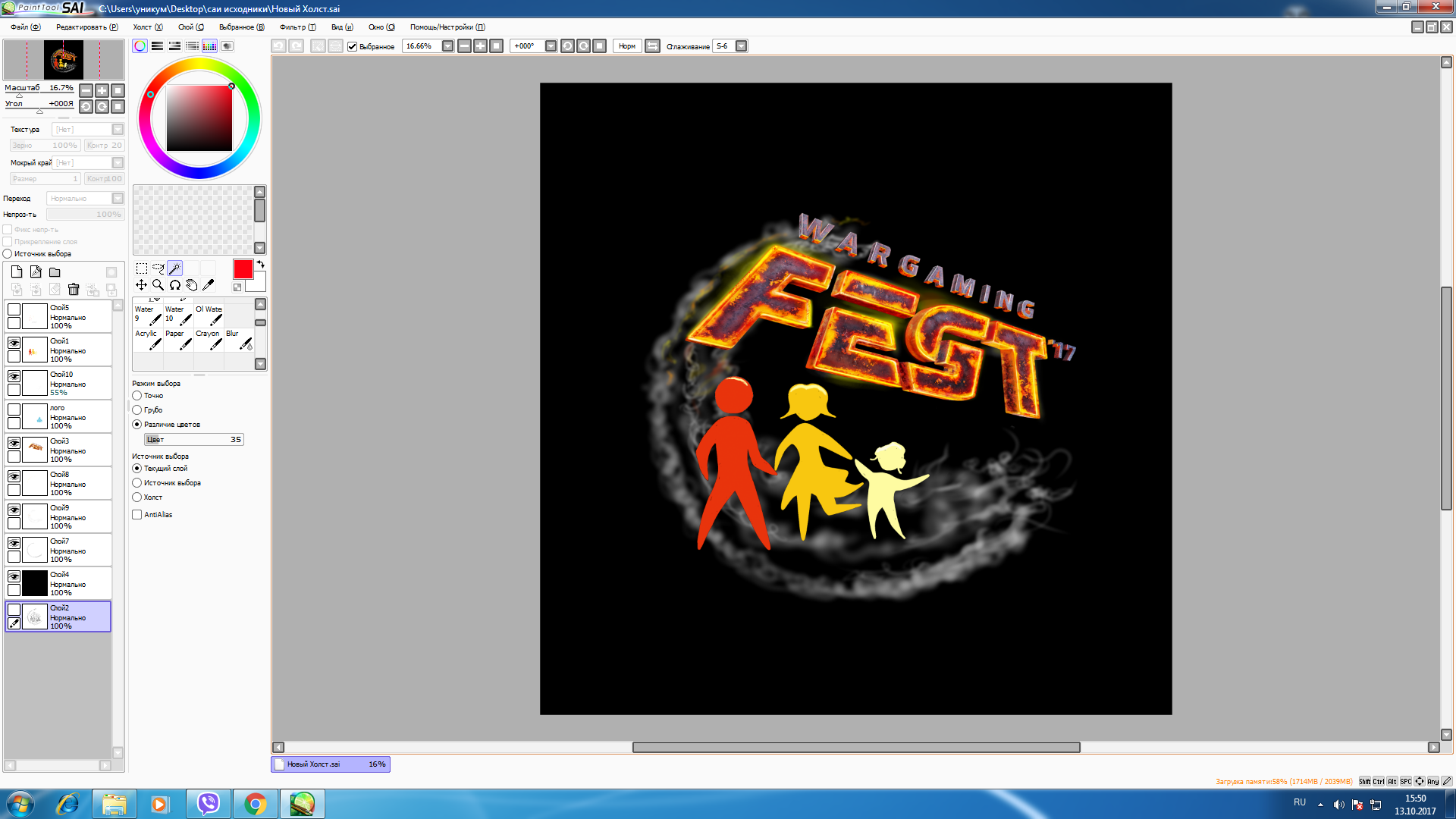1456x819 pixels.
Task: Reset view rotation in top toolbar
Action: (599, 46)
